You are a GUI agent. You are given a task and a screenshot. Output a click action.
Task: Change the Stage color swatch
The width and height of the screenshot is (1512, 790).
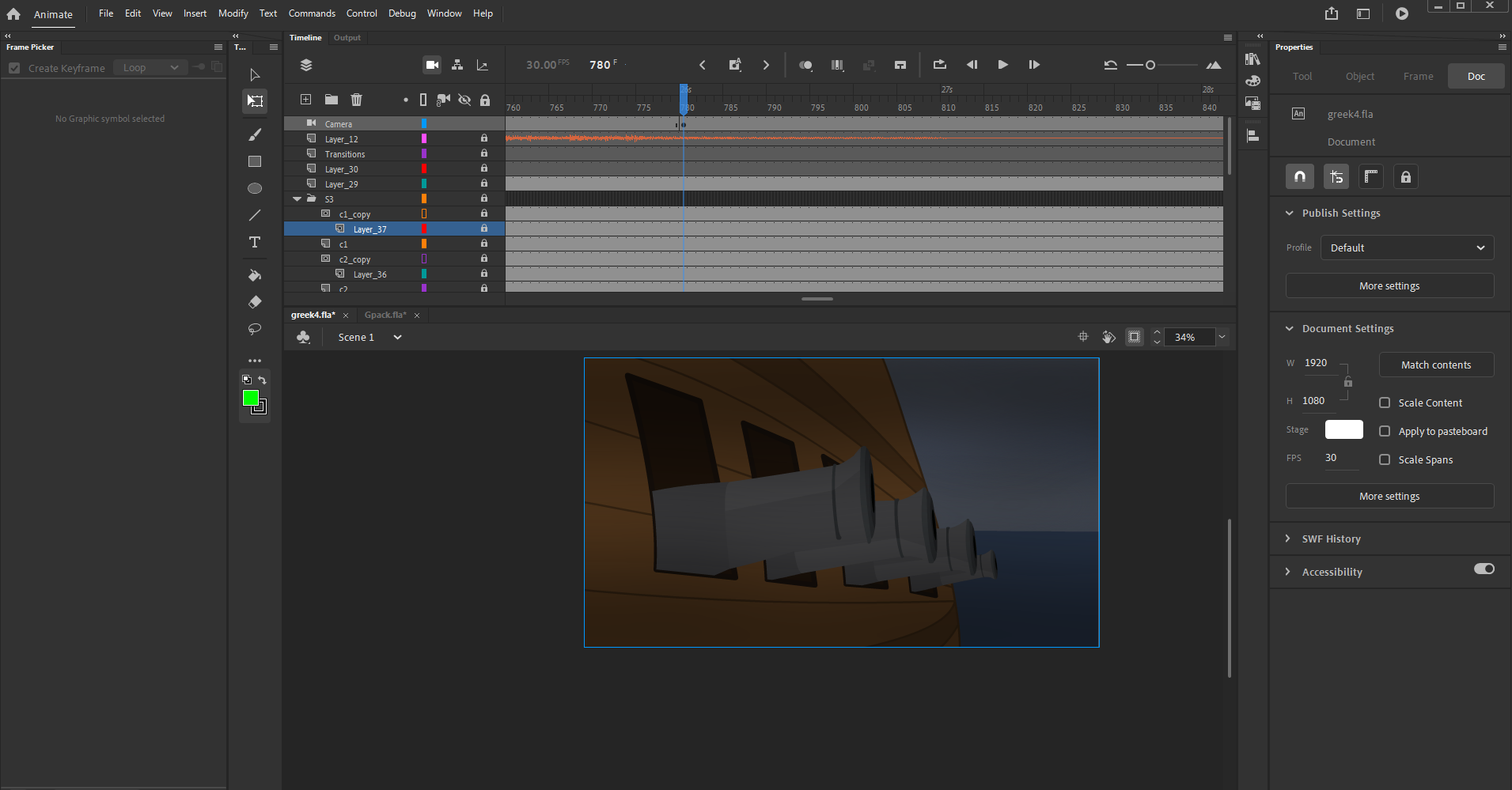(1343, 429)
